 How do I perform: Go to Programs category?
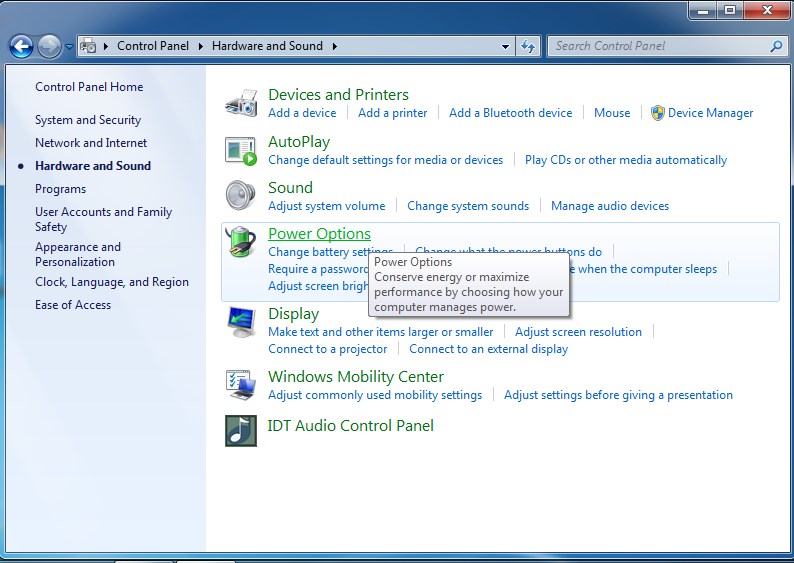(x=60, y=189)
